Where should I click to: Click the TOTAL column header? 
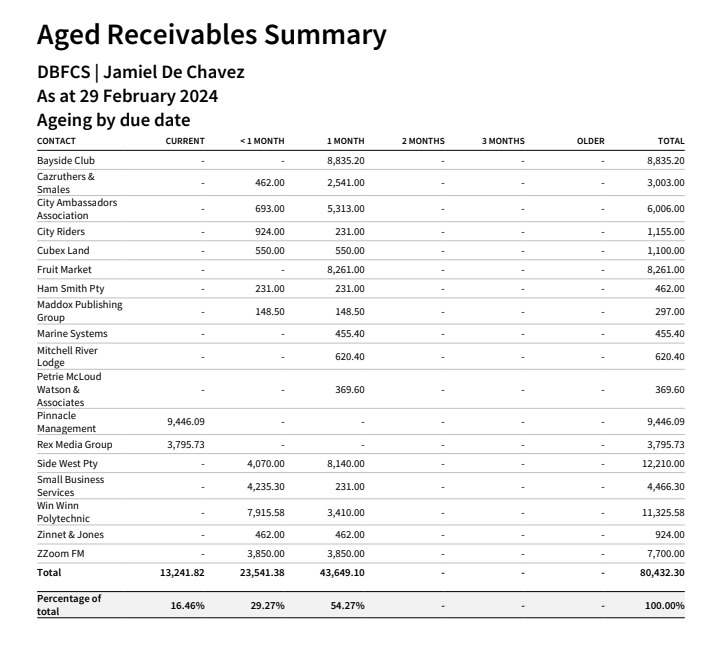coord(671,141)
